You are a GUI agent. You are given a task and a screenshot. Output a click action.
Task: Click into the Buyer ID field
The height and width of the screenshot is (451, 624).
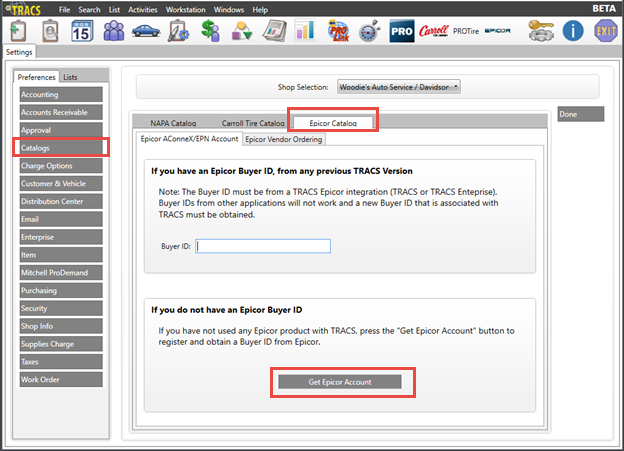tap(263, 246)
